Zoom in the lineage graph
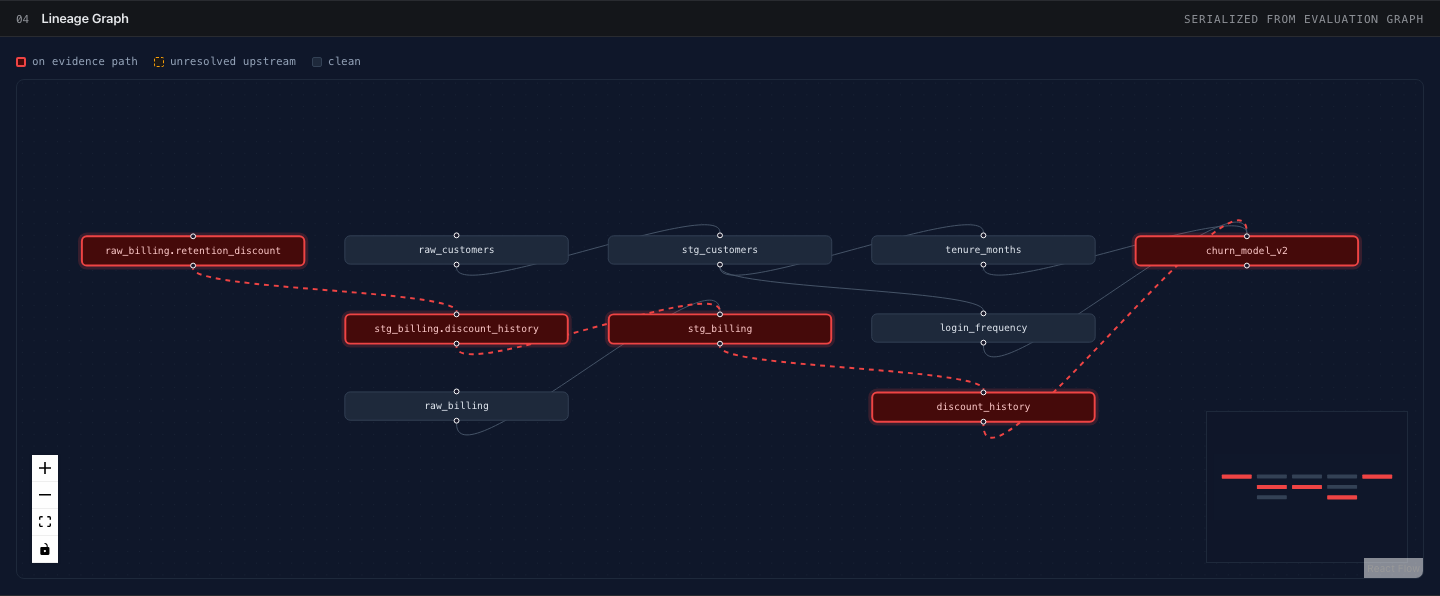Image resolution: width=1440 pixels, height=596 pixels. click(x=45, y=468)
